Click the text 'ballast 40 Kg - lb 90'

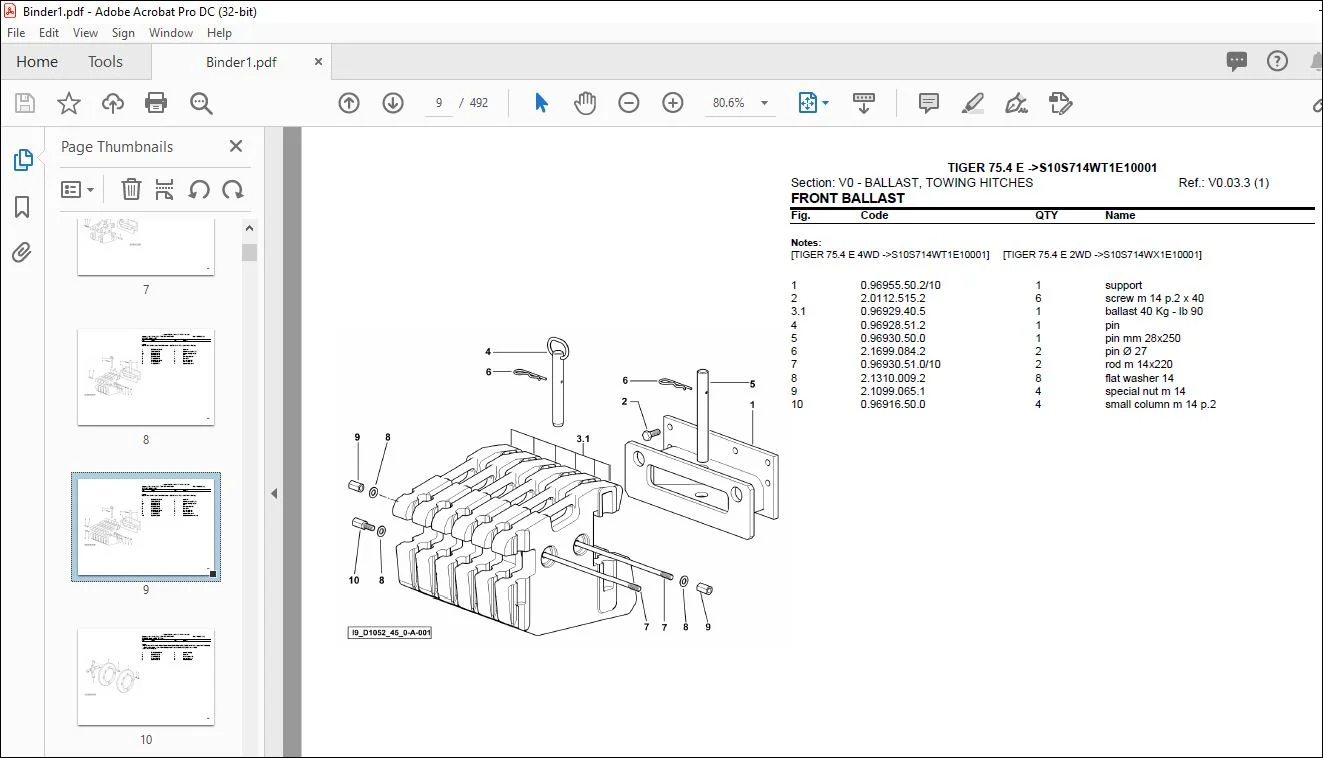(1154, 312)
